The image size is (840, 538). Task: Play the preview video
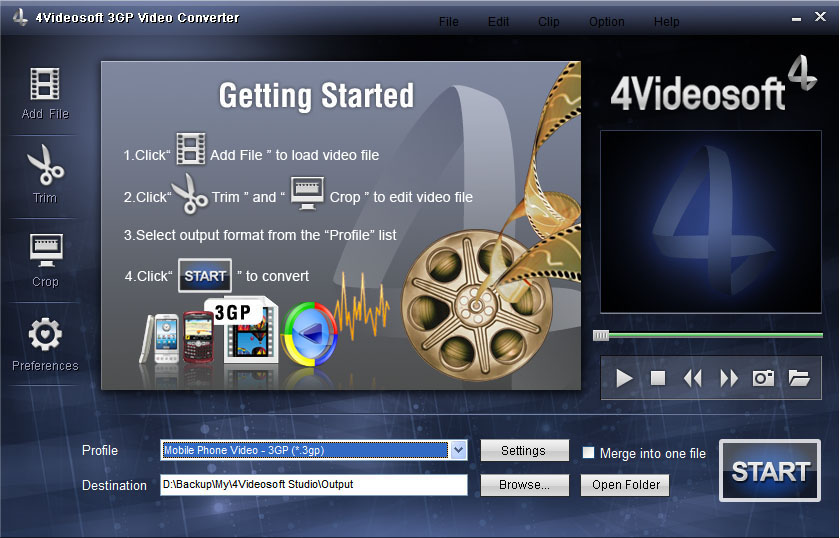point(624,378)
